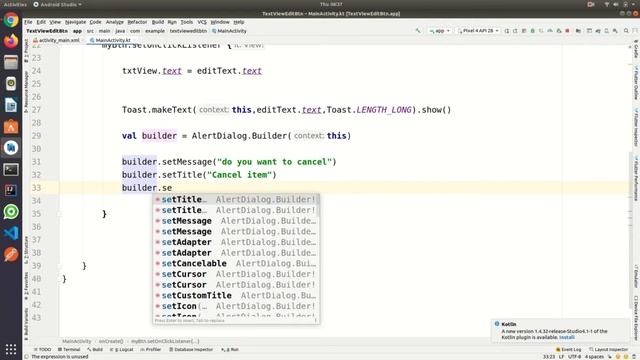Open Show Applications grid

pyautogui.click(x=11, y=349)
